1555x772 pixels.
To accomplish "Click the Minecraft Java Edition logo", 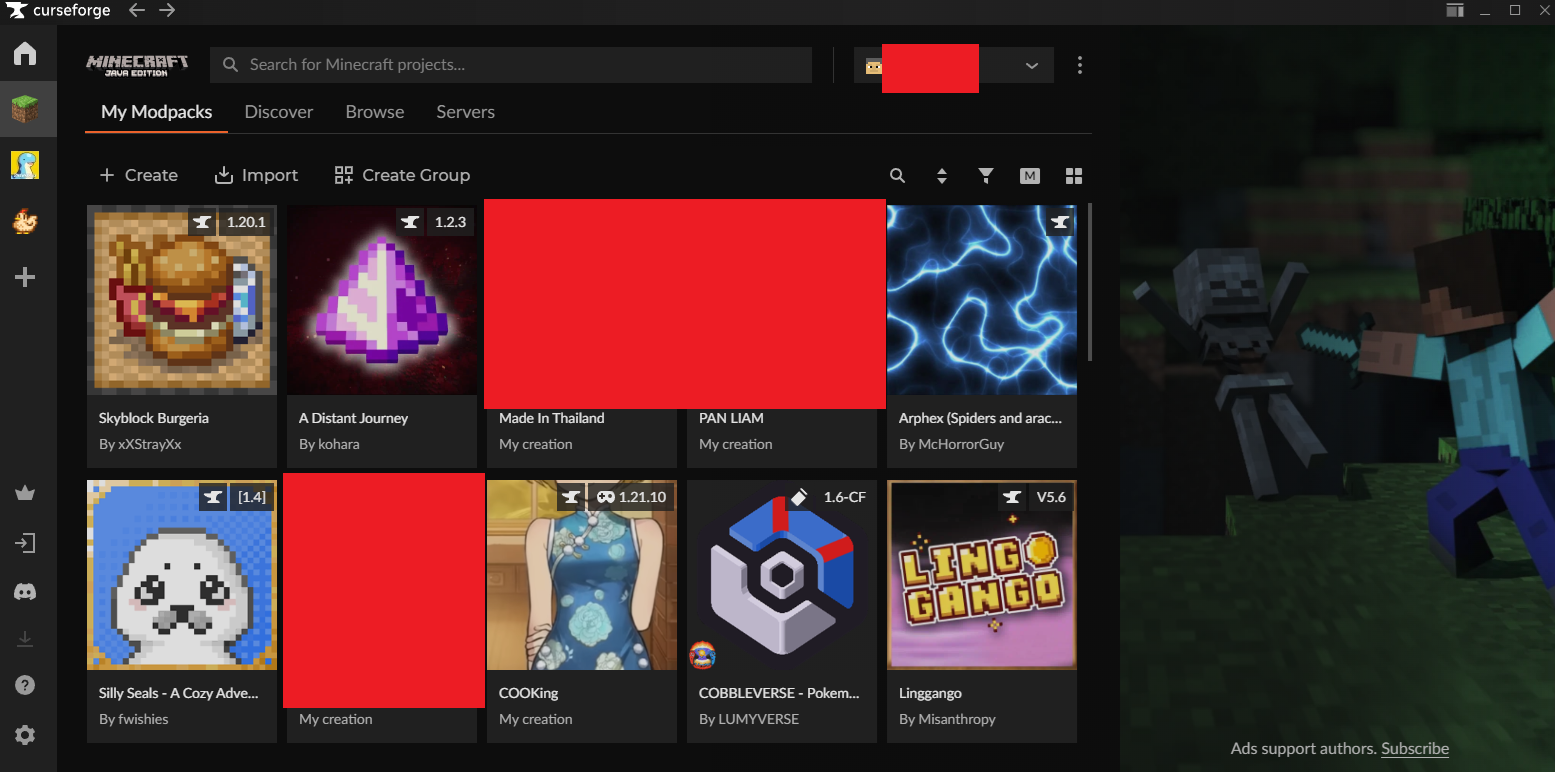I will 138,65.
